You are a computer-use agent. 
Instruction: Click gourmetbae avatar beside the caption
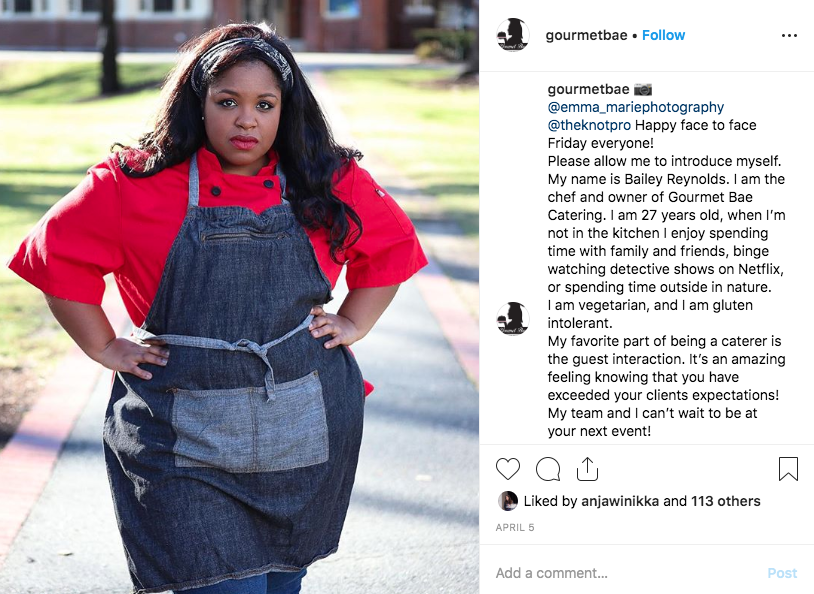pyautogui.click(x=513, y=318)
